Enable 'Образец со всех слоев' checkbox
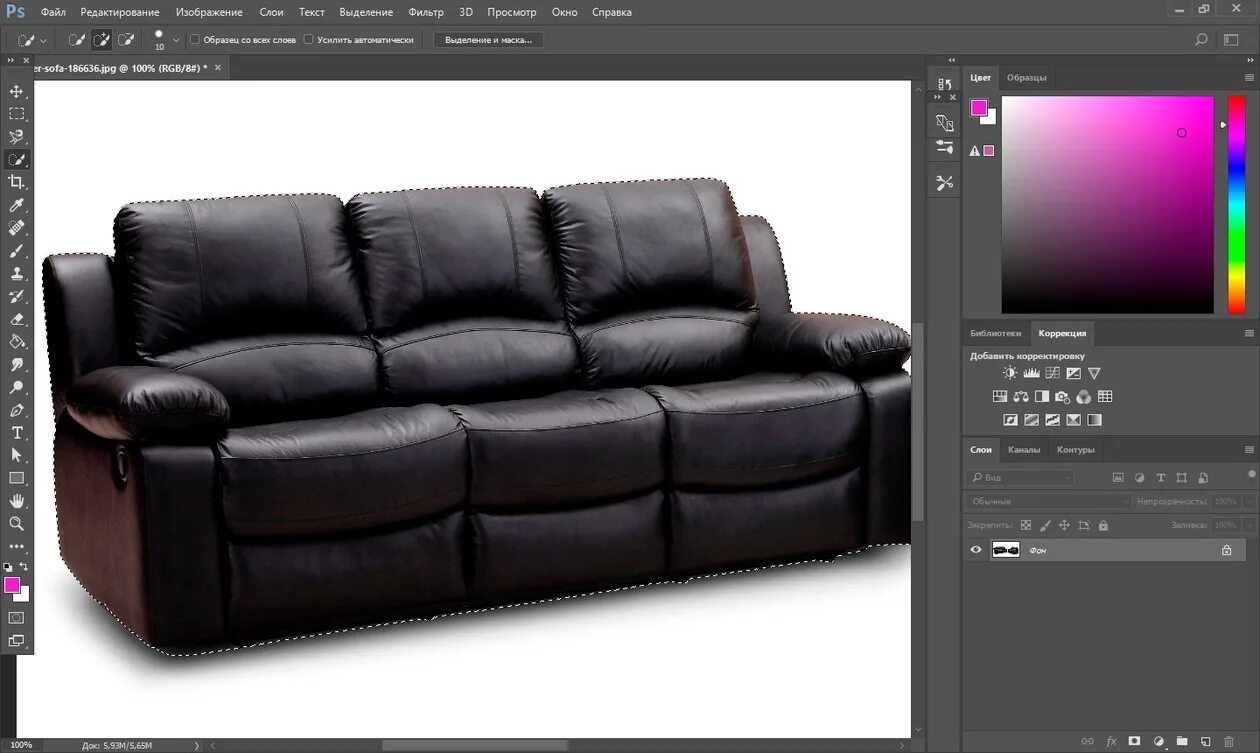This screenshot has height=753, width=1260. click(195, 40)
